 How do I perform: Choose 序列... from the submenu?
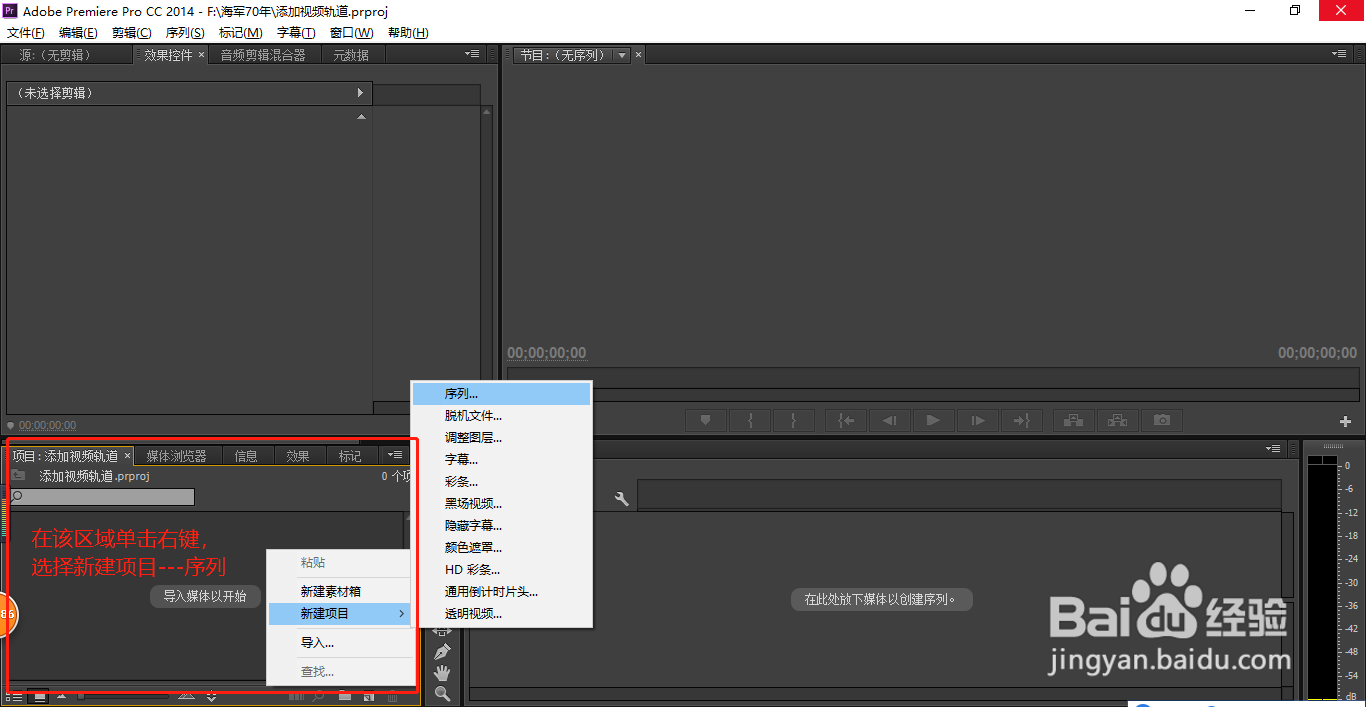coord(502,394)
